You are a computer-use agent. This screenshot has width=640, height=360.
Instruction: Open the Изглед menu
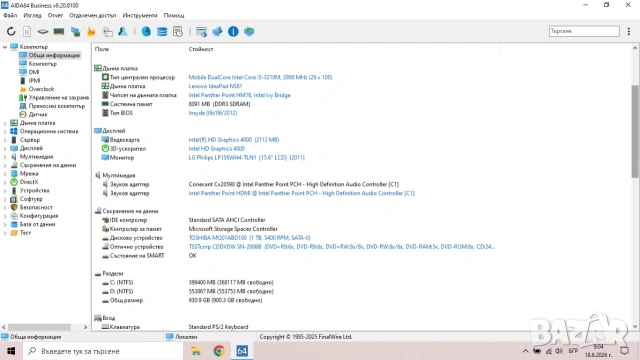(32, 16)
